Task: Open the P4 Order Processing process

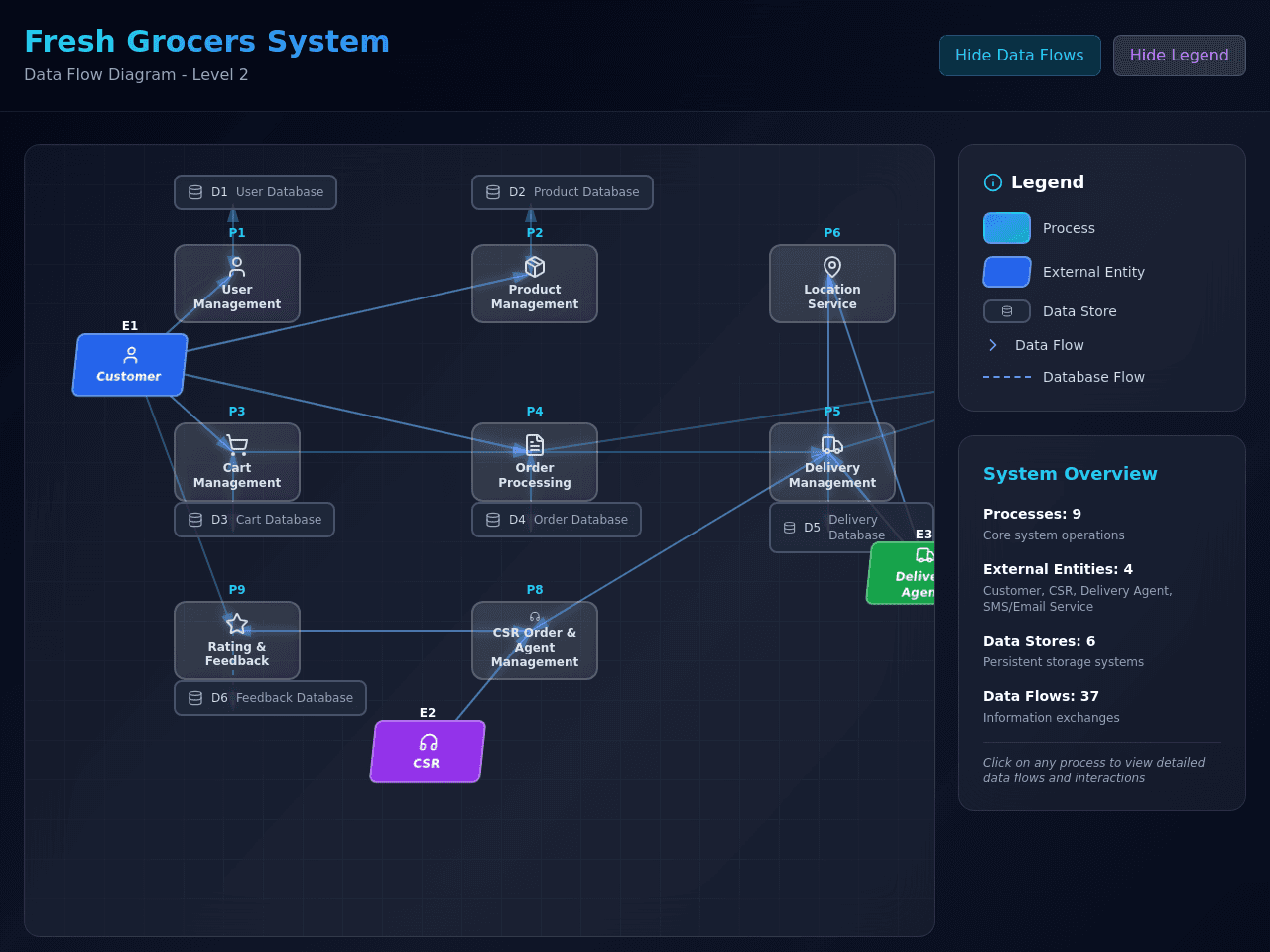Action: (x=535, y=462)
